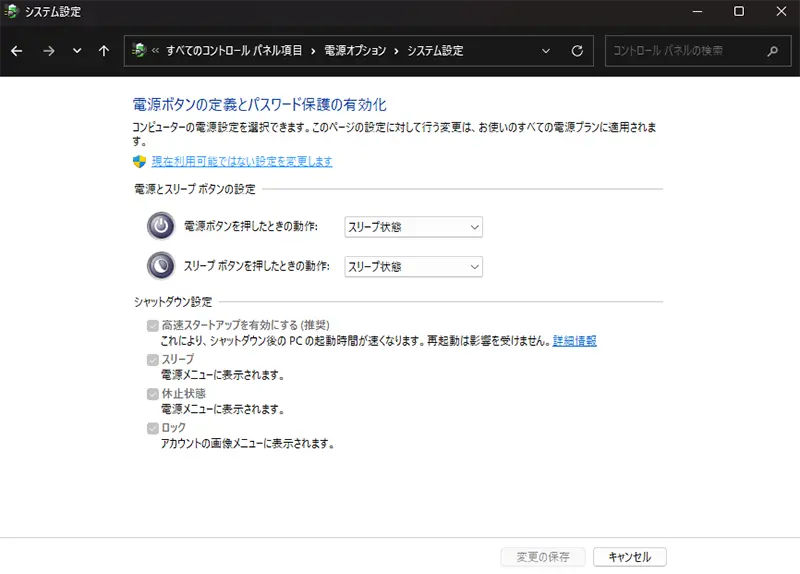Toggle the 休止状態 checkbox
The image size is (800, 574).
(x=153, y=394)
